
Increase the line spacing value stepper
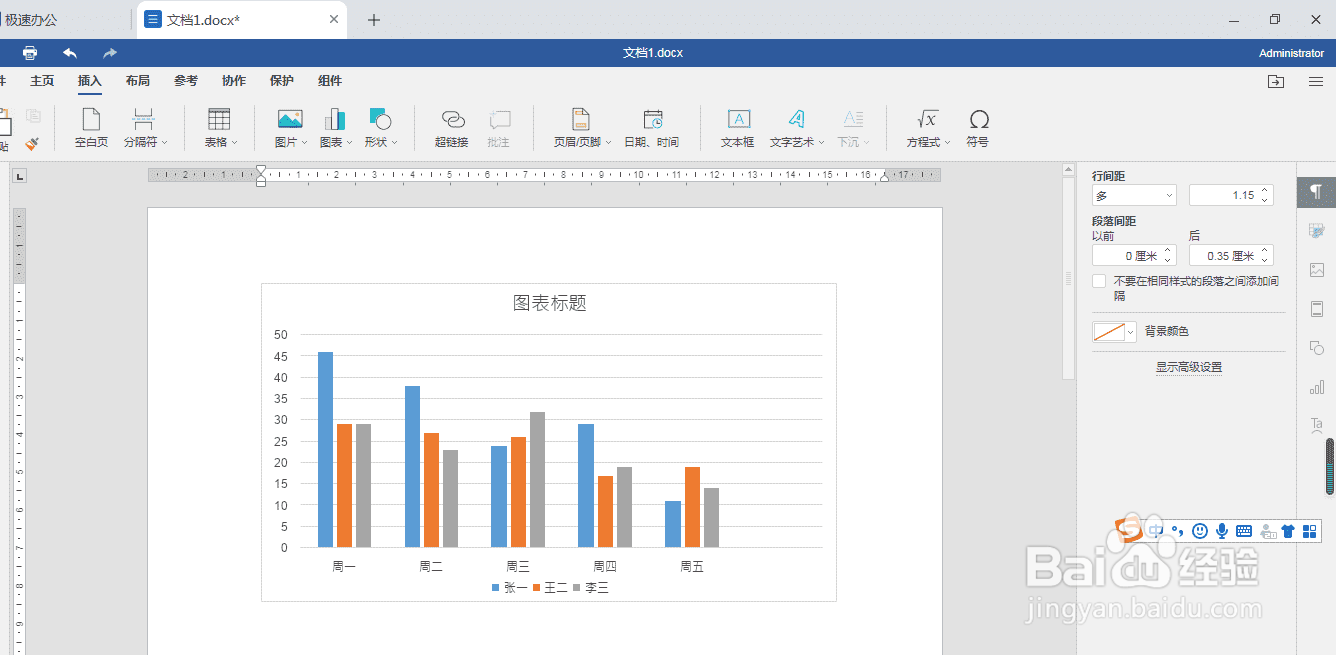[1265, 190]
